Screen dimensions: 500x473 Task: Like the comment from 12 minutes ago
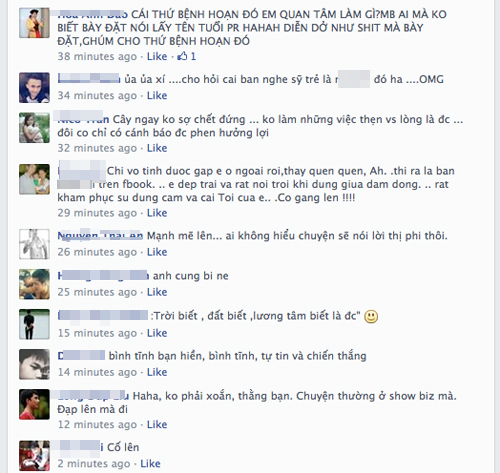point(157,424)
